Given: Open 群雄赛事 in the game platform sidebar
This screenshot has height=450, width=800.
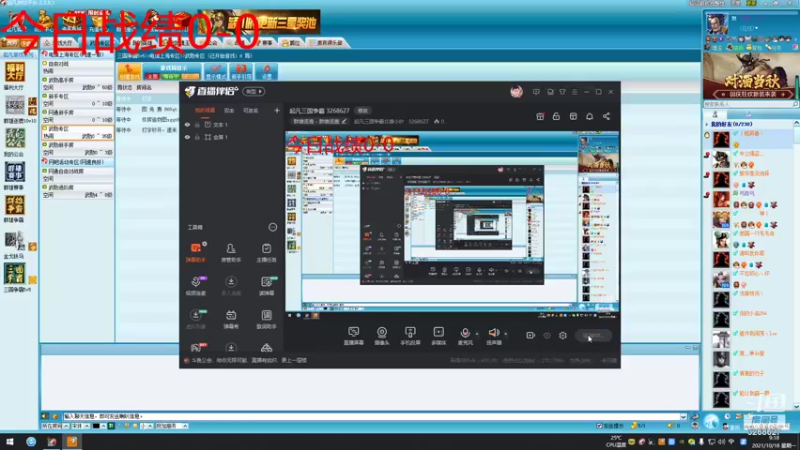Looking at the screenshot, I should (14, 175).
